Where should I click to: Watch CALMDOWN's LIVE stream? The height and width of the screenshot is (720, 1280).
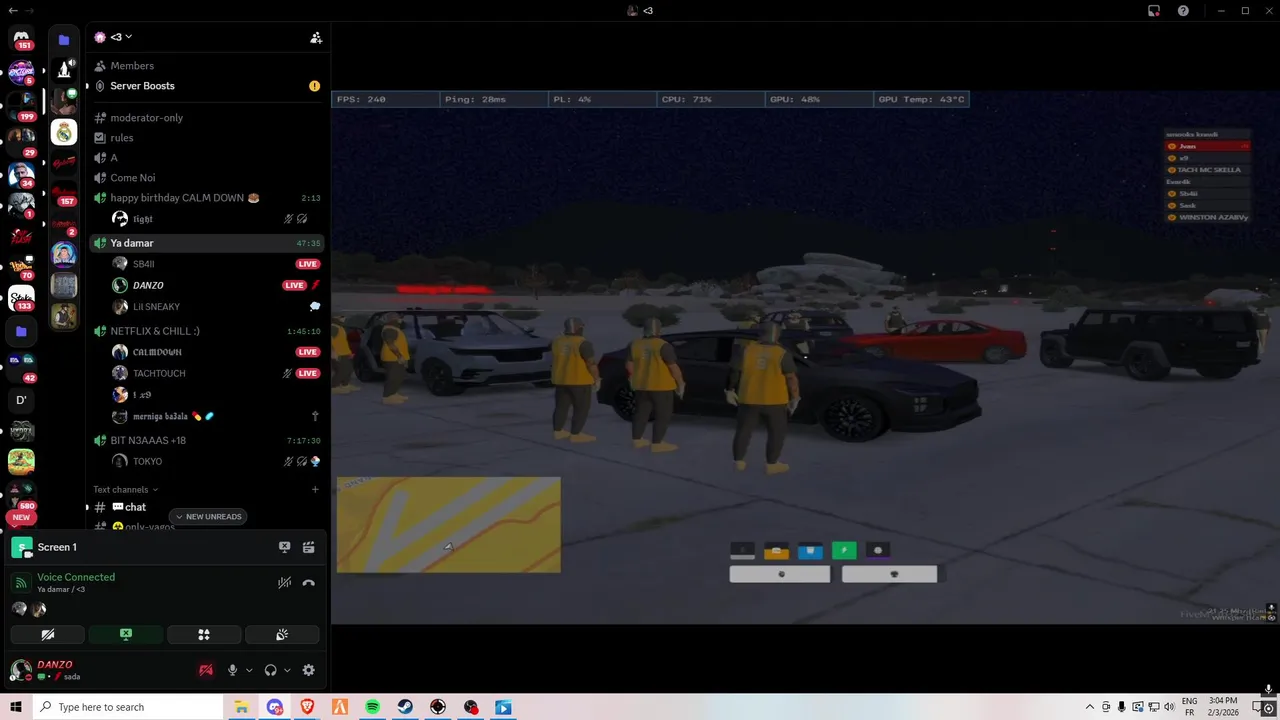[307, 352]
